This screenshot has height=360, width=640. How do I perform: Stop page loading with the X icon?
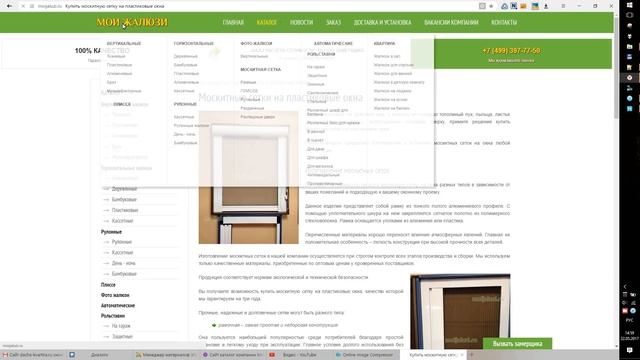[23, 6]
